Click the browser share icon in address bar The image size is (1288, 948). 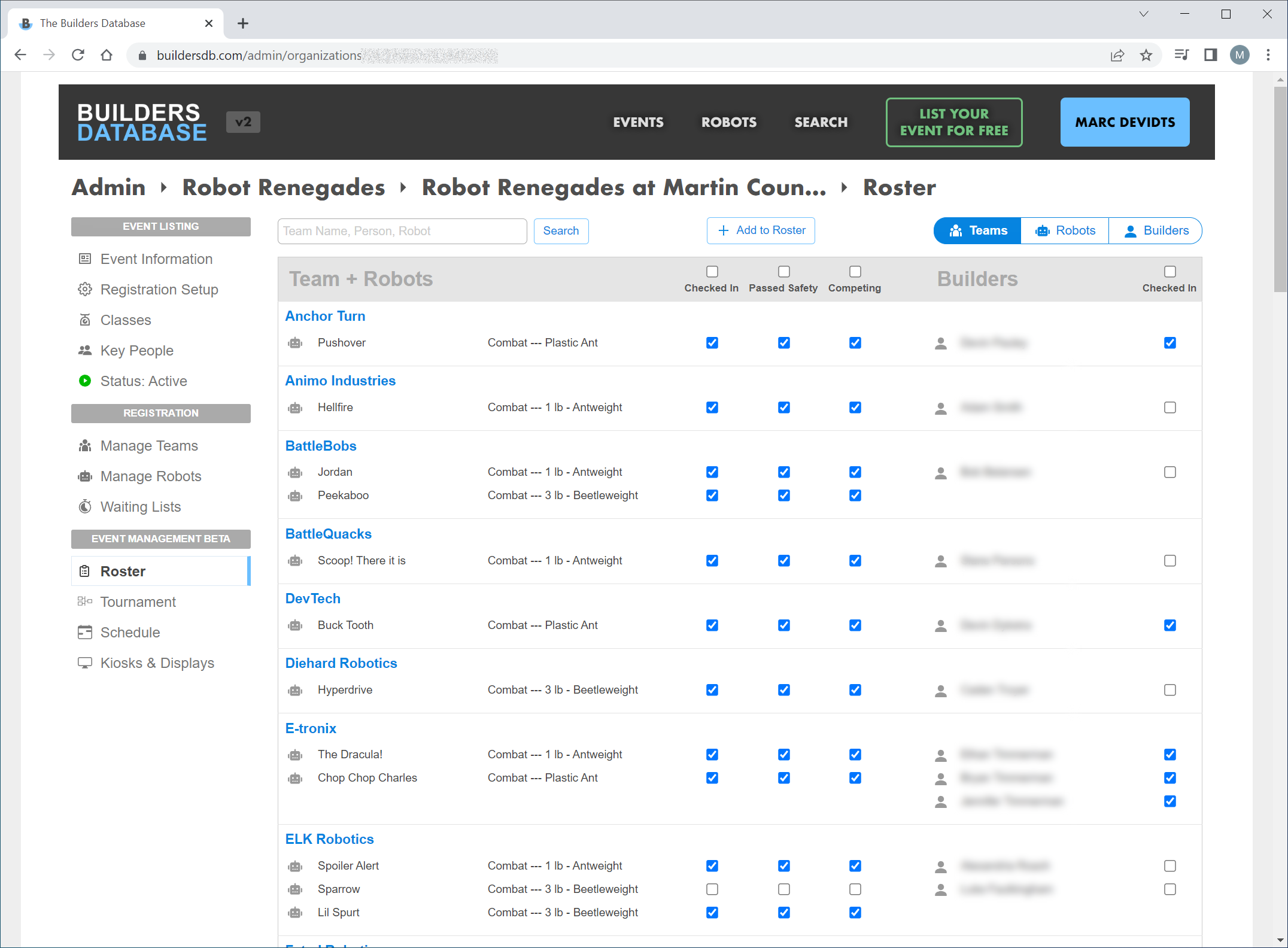coord(1117,55)
